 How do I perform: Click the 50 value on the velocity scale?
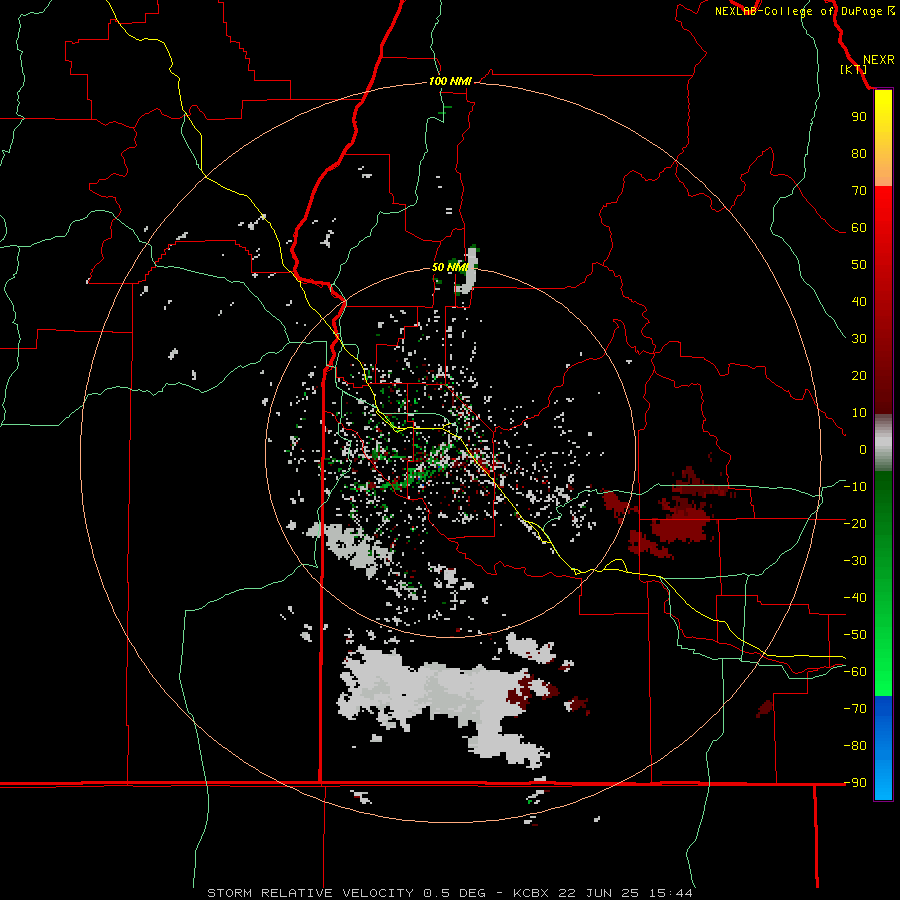pos(859,265)
